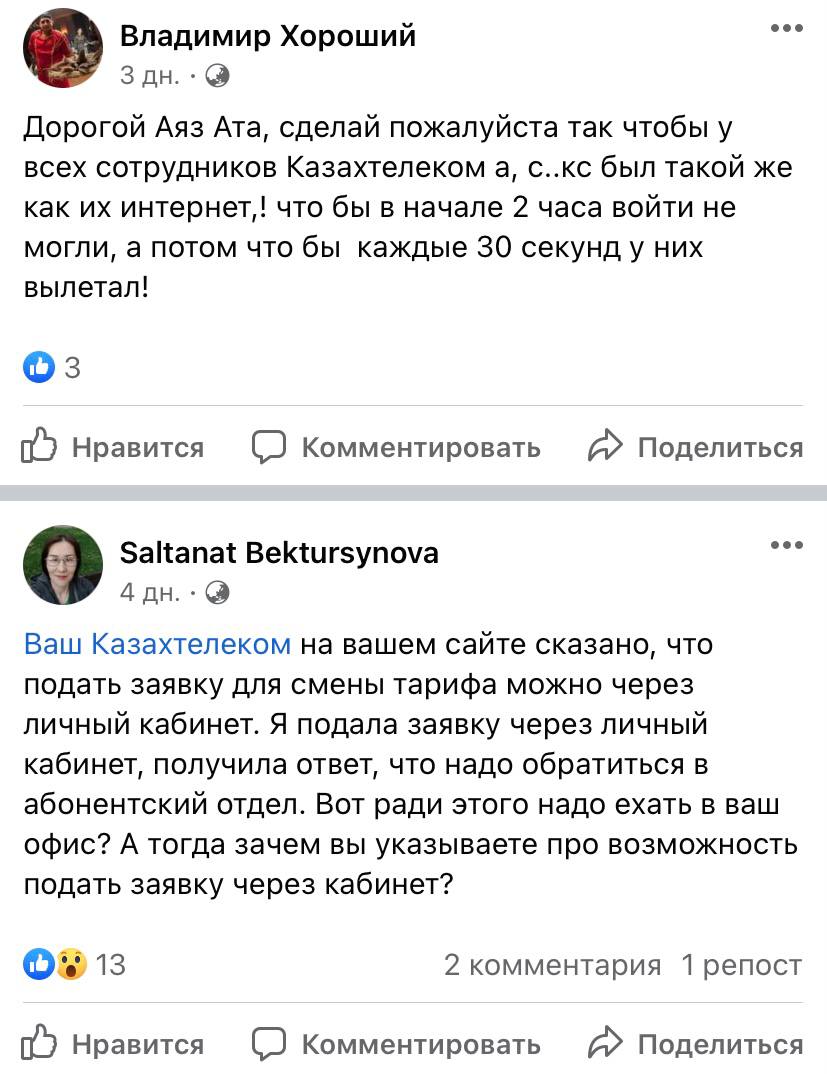
Task: View the 3 like reactions on first post
Action: [x=52, y=368]
